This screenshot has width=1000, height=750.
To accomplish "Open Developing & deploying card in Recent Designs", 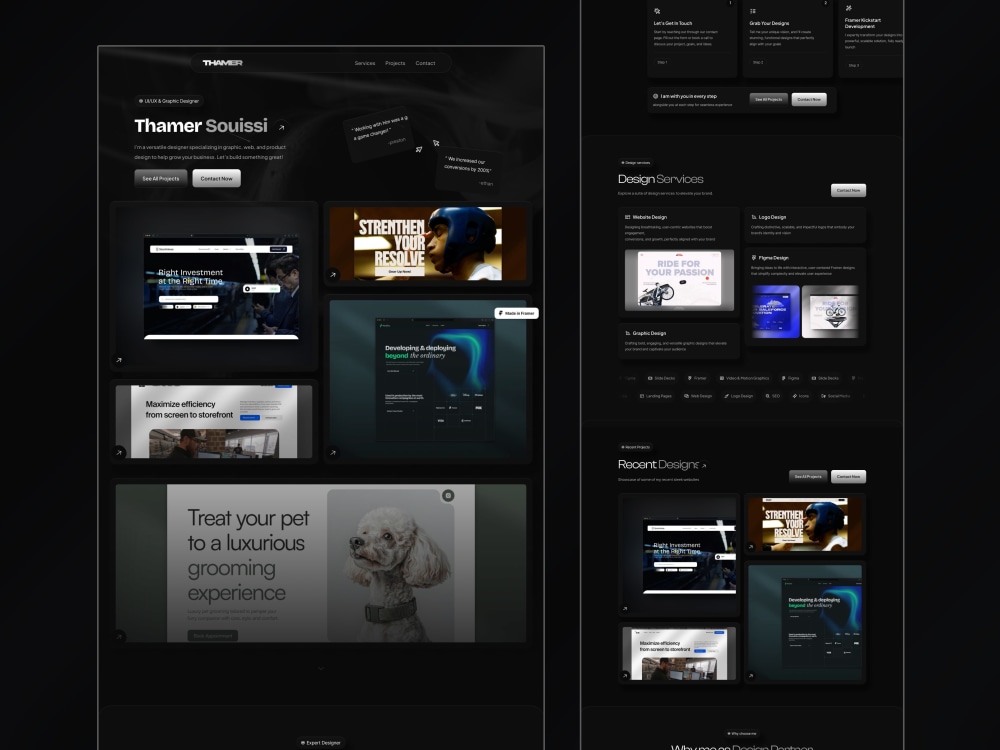I will point(805,622).
